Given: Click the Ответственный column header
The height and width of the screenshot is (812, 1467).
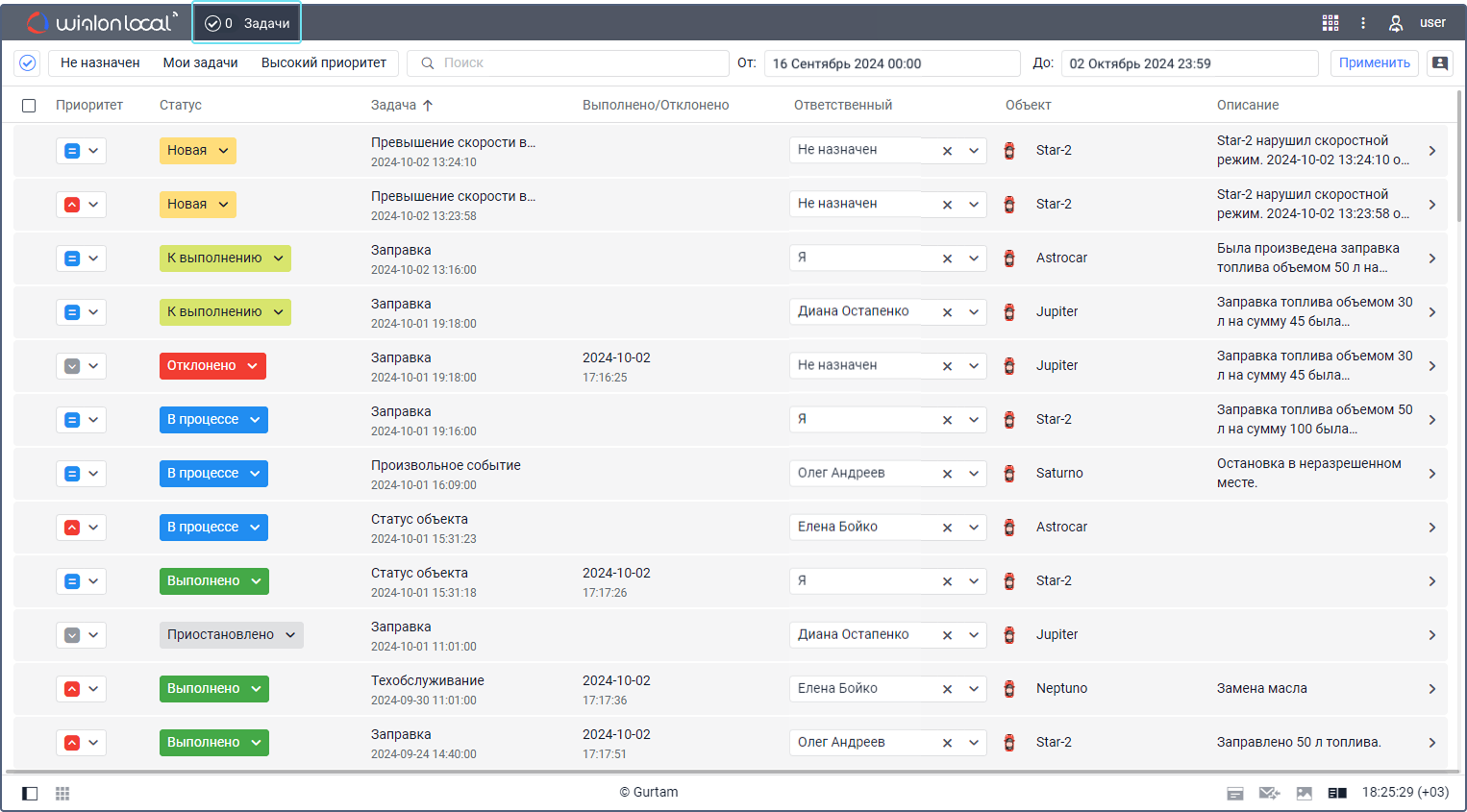Looking at the screenshot, I should pos(843,105).
